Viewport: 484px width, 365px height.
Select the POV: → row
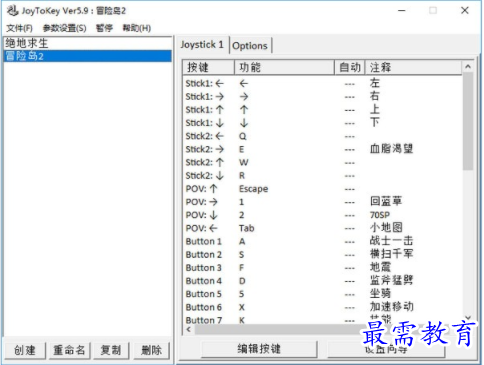[x=322, y=202]
